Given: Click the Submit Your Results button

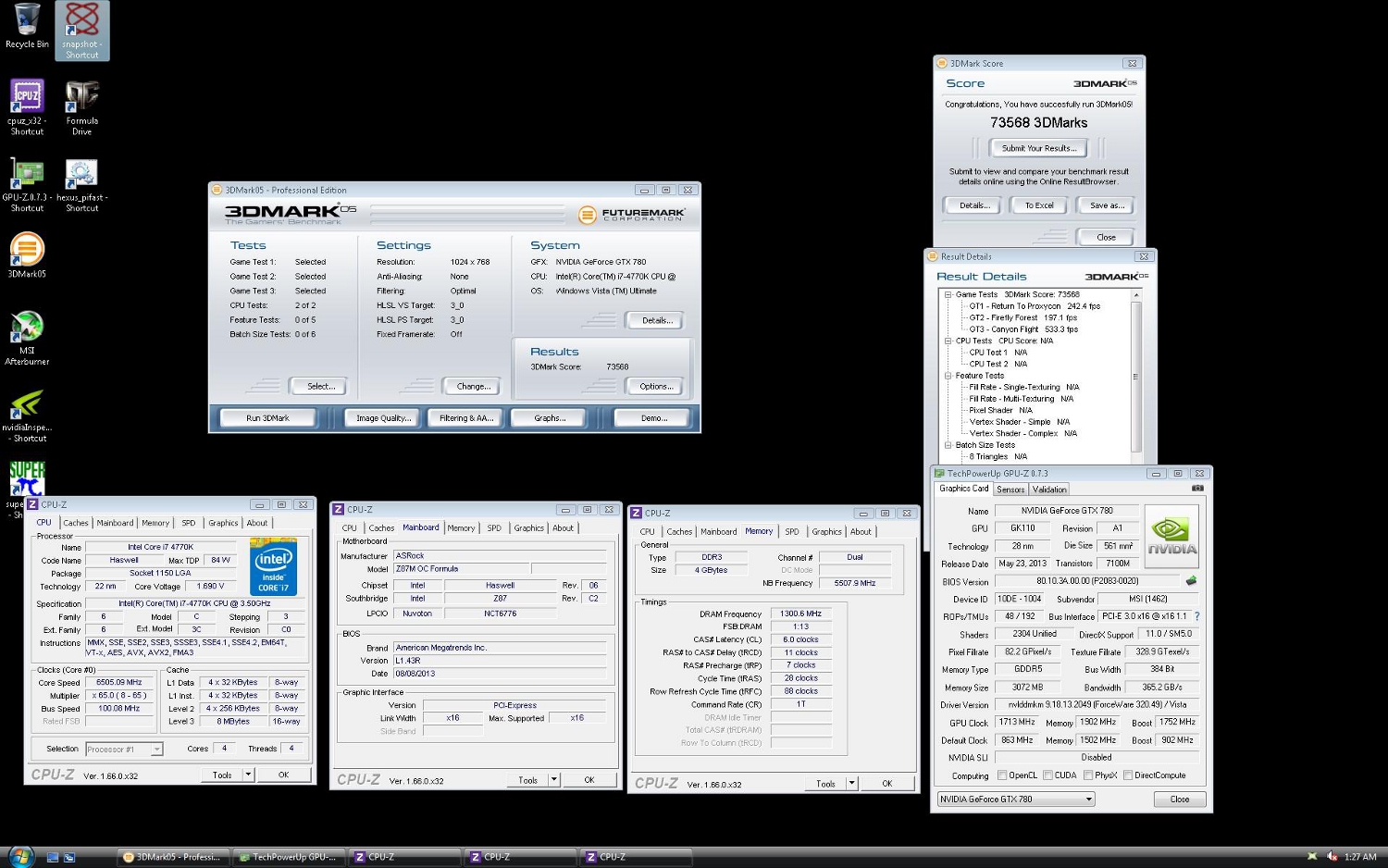Looking at the screenshot, I should (1038, 148).
